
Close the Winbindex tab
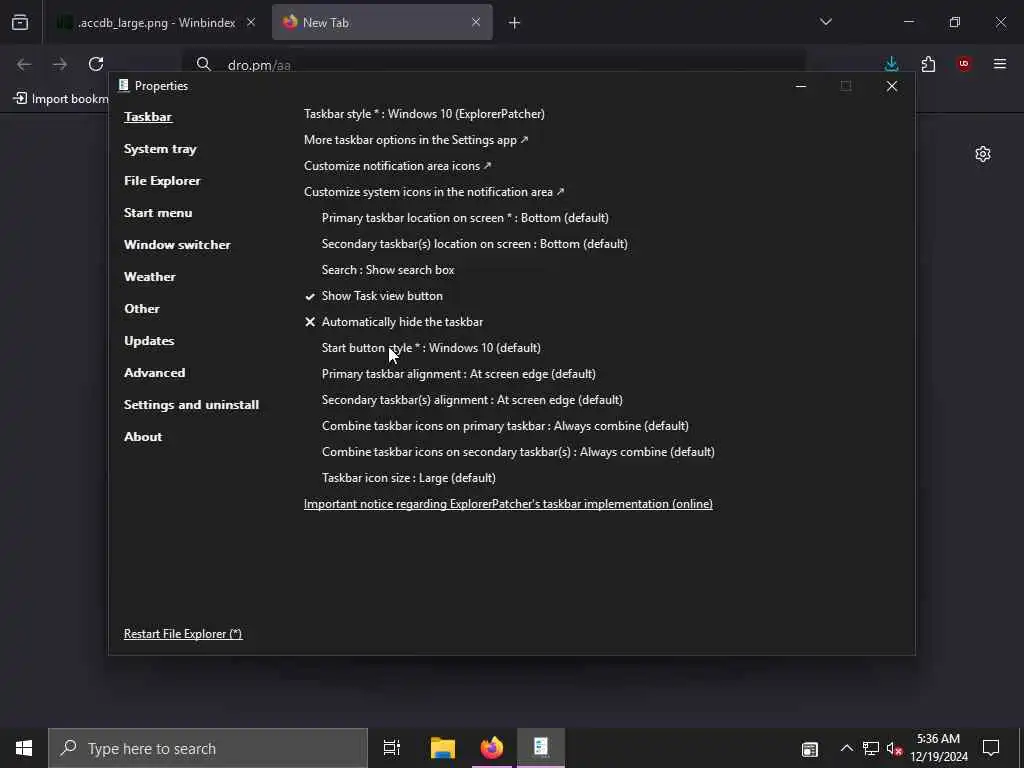coord(251,23)
